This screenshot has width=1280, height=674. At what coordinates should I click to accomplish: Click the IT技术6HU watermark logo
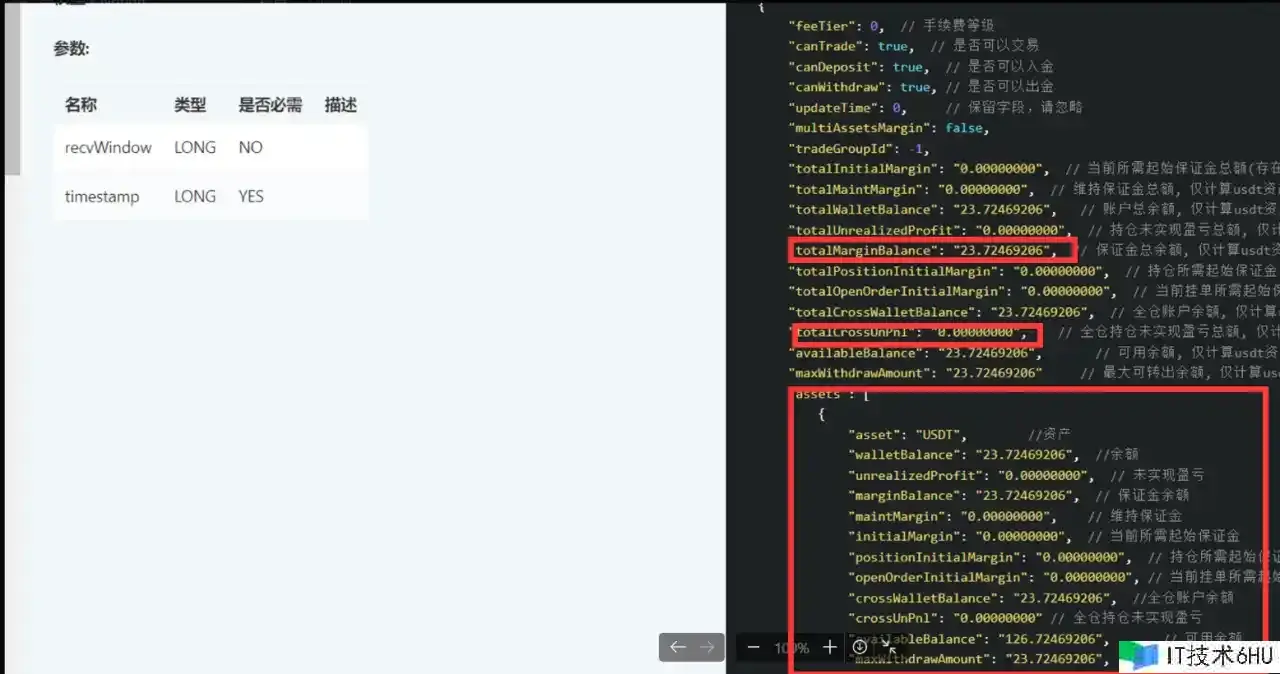point(1198,655)
